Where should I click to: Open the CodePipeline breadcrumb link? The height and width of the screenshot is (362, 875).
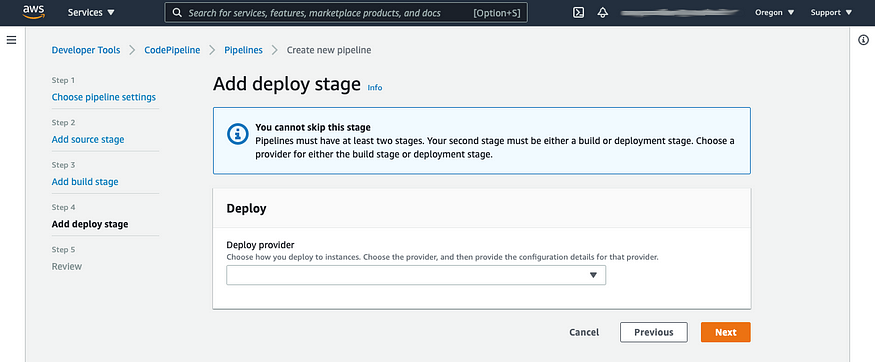[172, 50]
